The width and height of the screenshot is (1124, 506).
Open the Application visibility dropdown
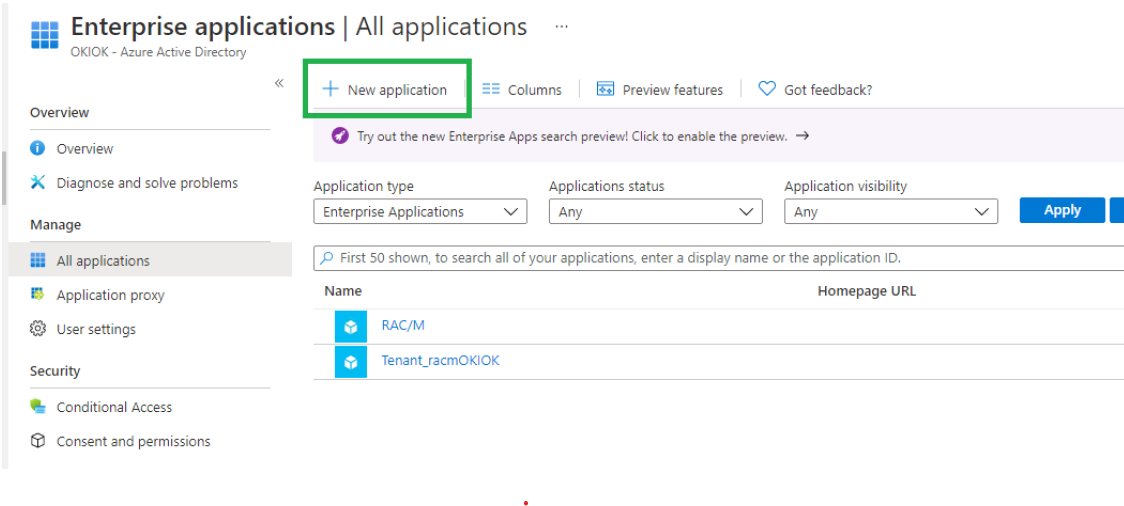(x=891, y=211)
